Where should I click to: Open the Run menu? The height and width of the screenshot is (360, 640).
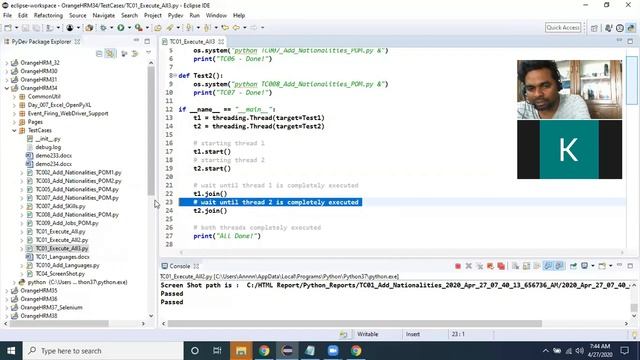tap(195, 16)
